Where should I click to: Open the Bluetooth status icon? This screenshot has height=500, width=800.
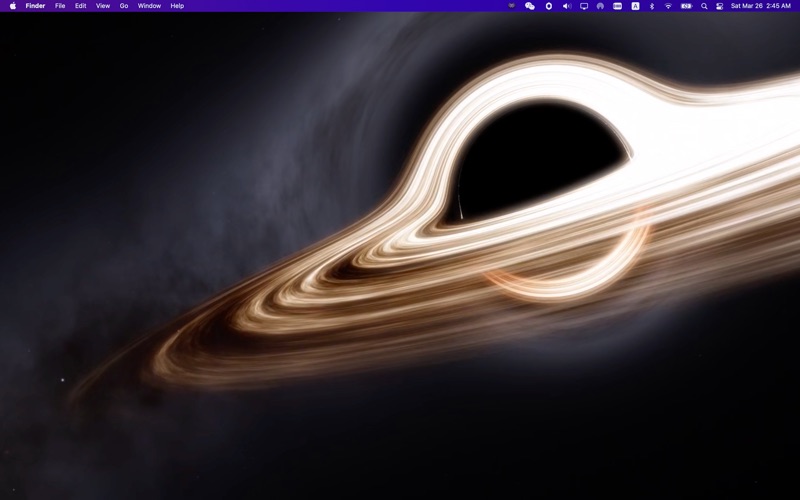652,6
